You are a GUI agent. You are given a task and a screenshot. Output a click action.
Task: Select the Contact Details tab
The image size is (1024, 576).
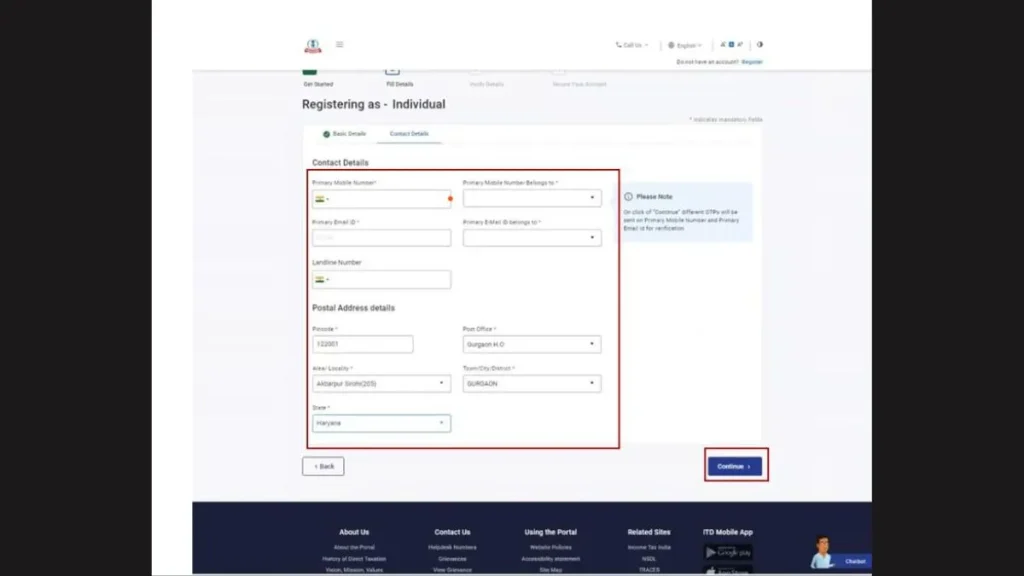411,132
